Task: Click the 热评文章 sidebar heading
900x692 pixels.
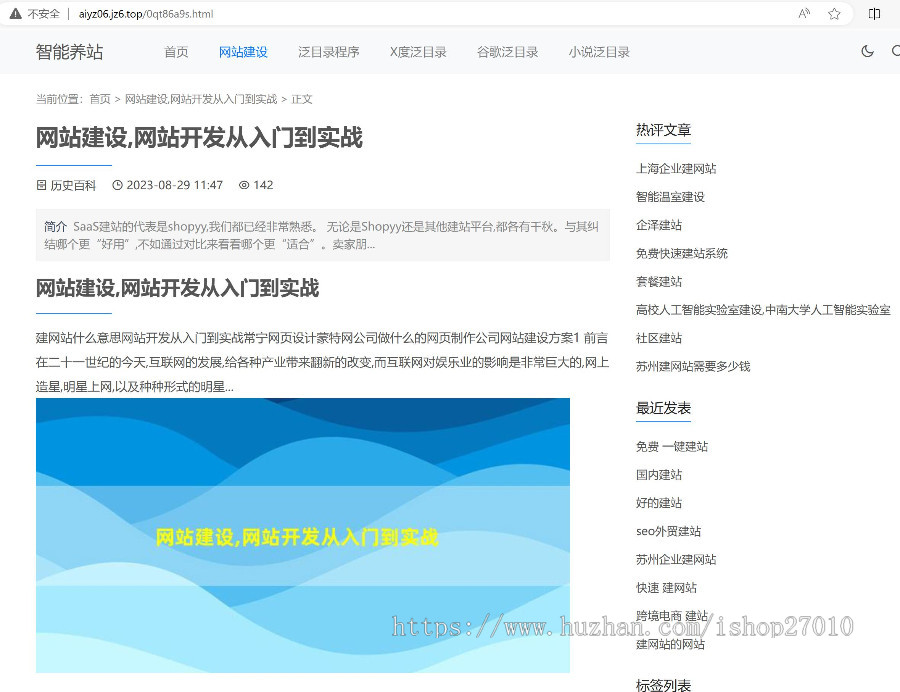Action: click(x=664, y=130)
